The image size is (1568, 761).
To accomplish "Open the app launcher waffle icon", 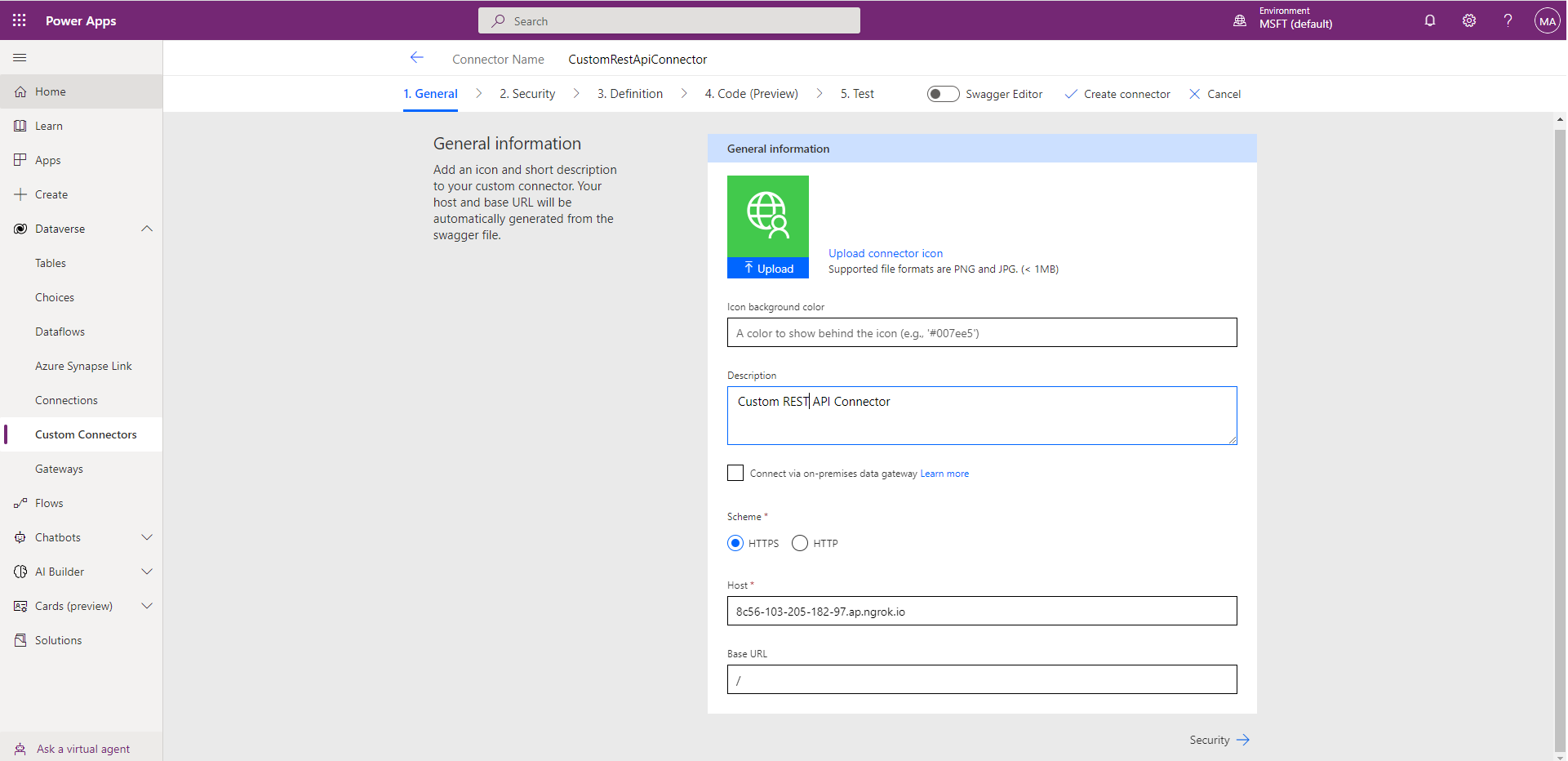I will pyautogui.click(x=19, y=20).
